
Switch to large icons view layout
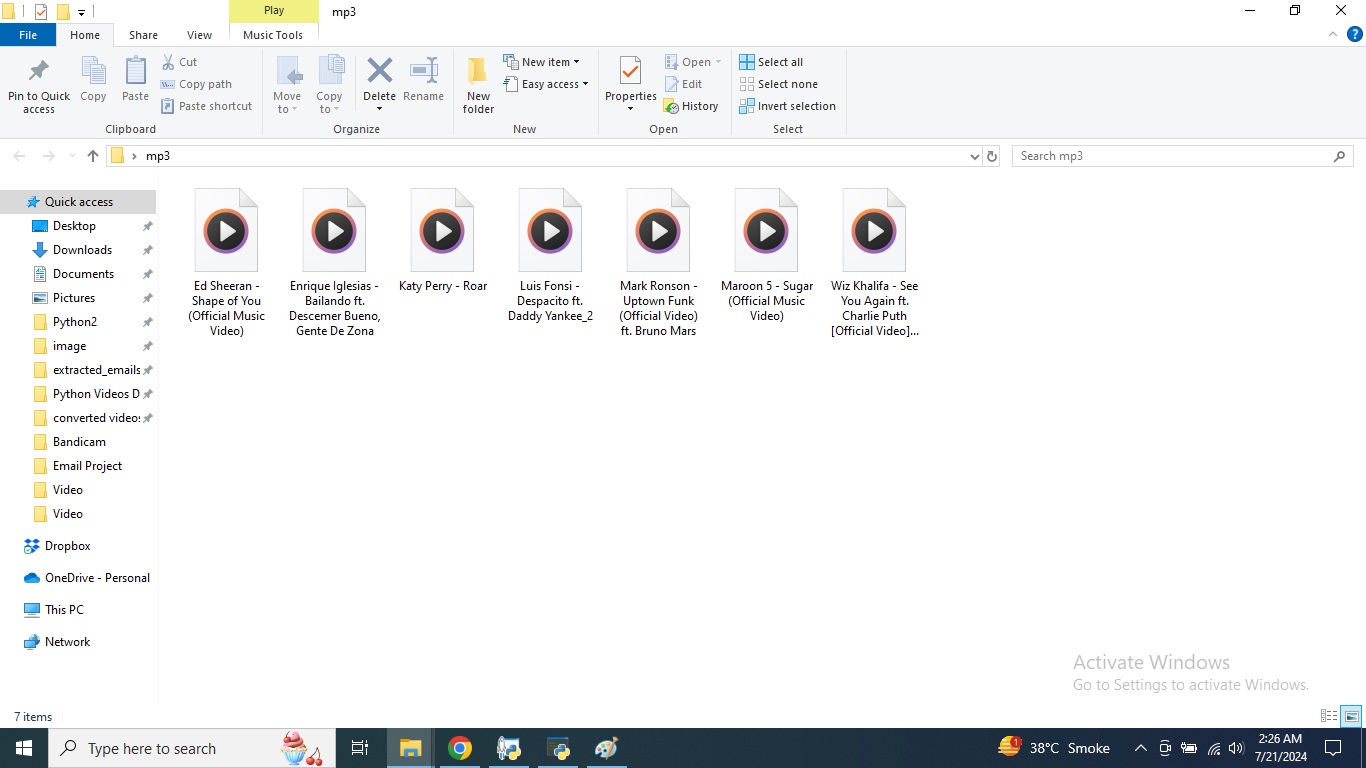pyautogui.click(x=1351, y=716)
